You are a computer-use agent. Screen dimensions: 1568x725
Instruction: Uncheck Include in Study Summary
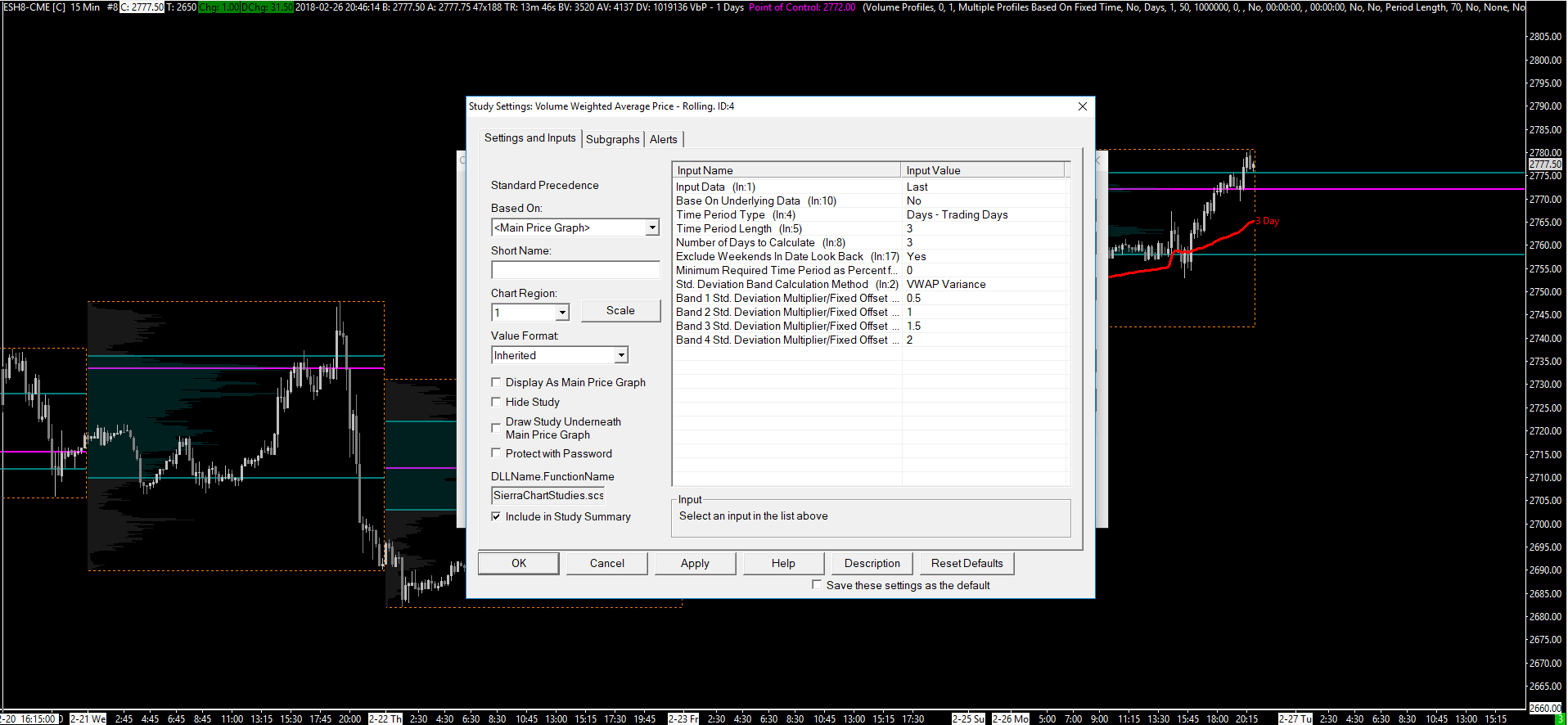(x=496, y=516)
